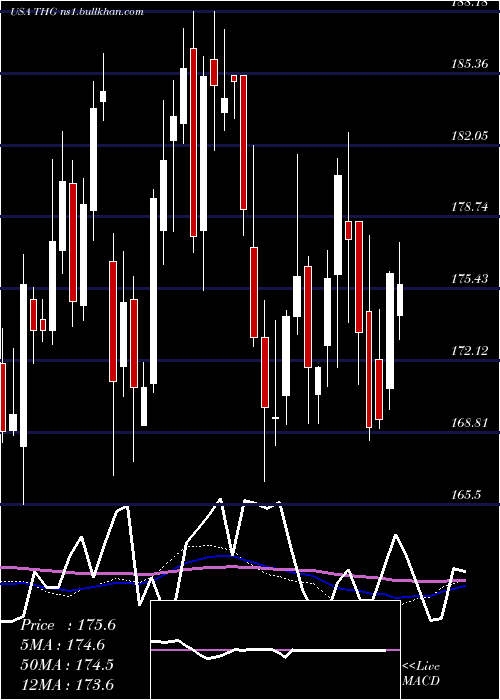Click the '50MA : 174.5' readout

(x=65, y=664)
